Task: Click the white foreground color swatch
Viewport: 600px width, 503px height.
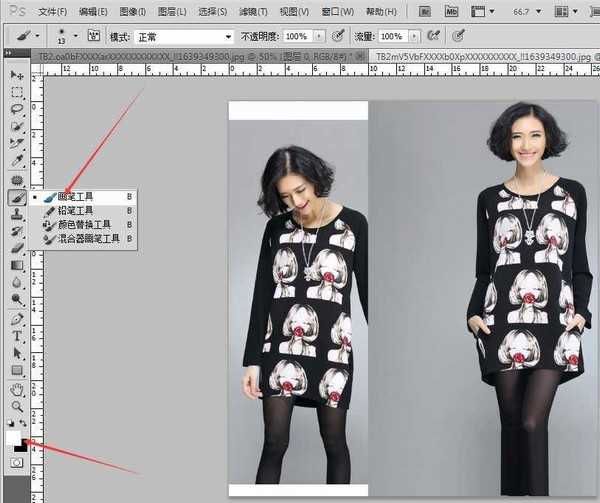Action: 14,436
